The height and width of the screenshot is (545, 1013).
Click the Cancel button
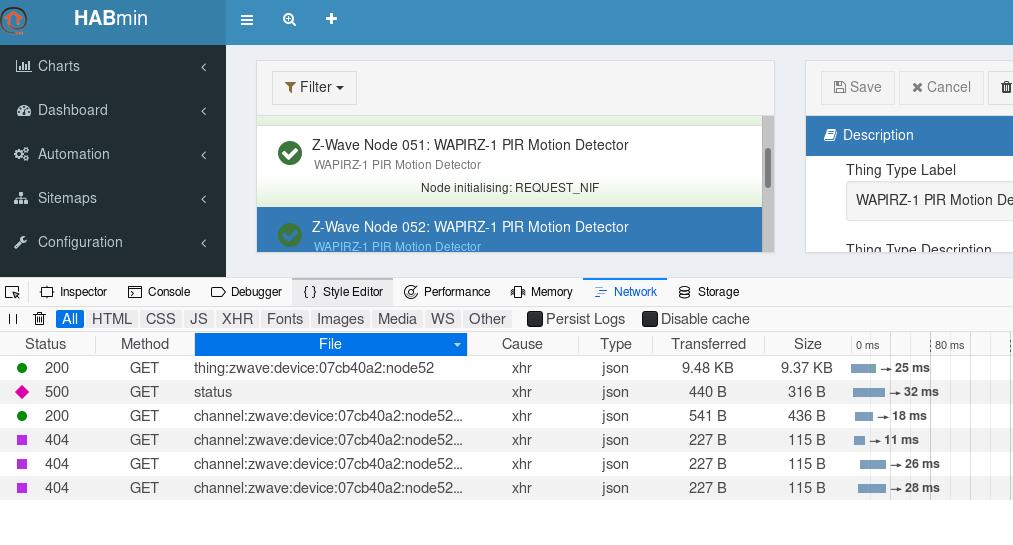(x=941, y=87)
